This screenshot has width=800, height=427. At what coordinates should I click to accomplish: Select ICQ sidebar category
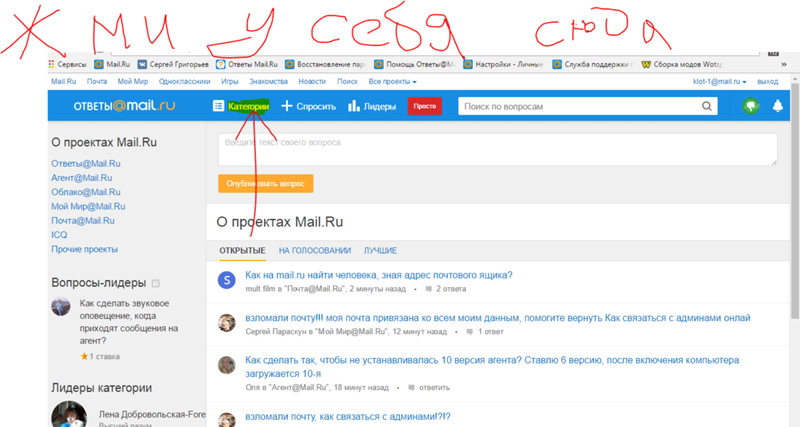tap(59, 235)
